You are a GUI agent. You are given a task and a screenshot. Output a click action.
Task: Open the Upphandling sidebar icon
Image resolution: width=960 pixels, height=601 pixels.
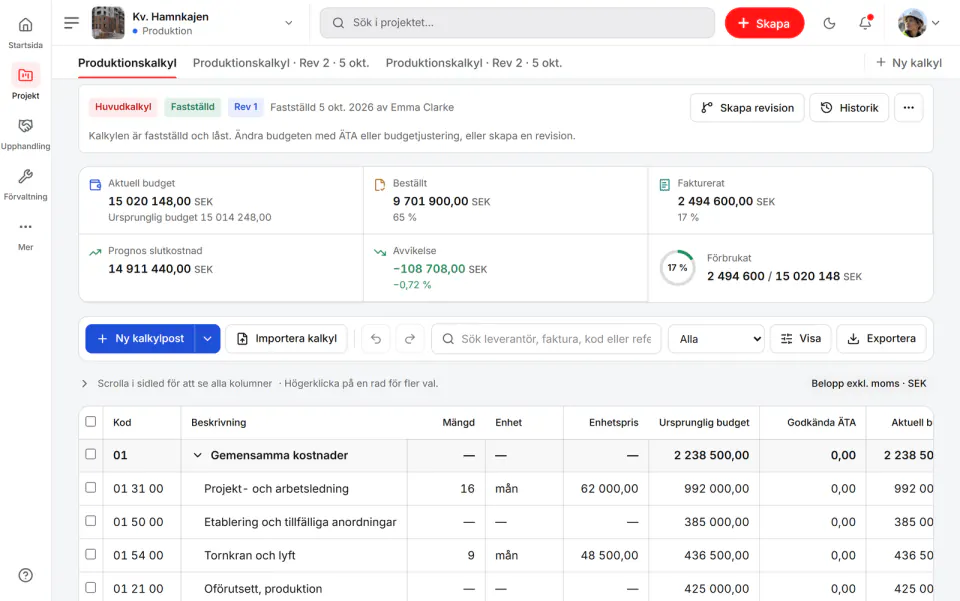coord(25,126)
